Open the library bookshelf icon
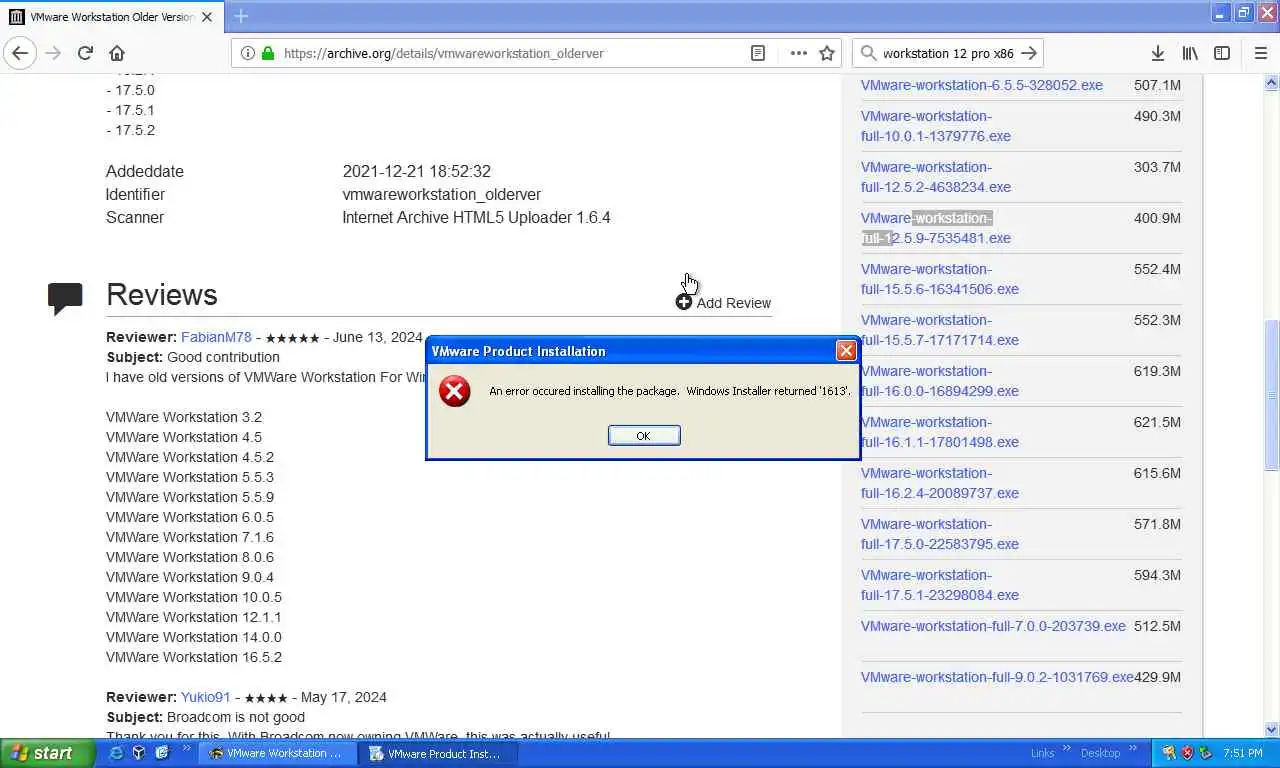The image size is (1280, 768). tap(1190, 53)
